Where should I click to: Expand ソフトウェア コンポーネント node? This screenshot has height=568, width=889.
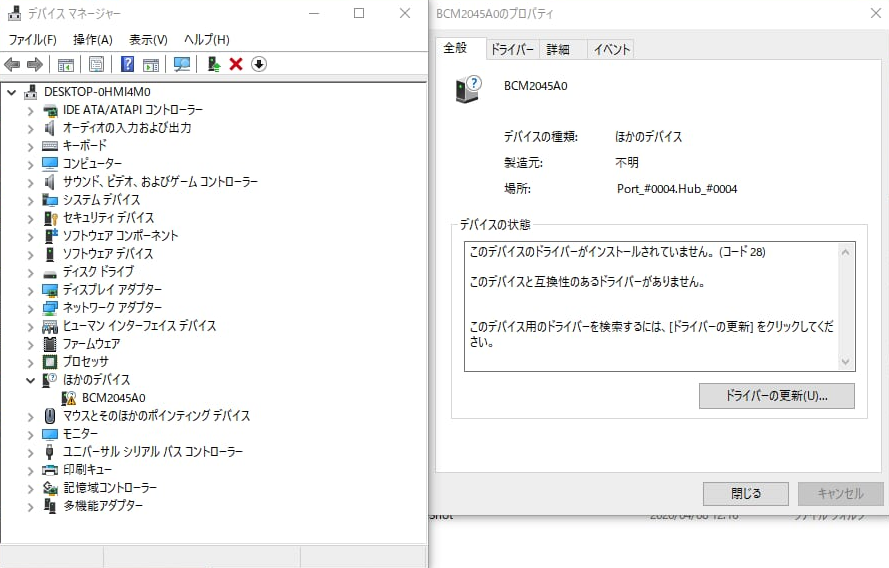click(31, 236)
